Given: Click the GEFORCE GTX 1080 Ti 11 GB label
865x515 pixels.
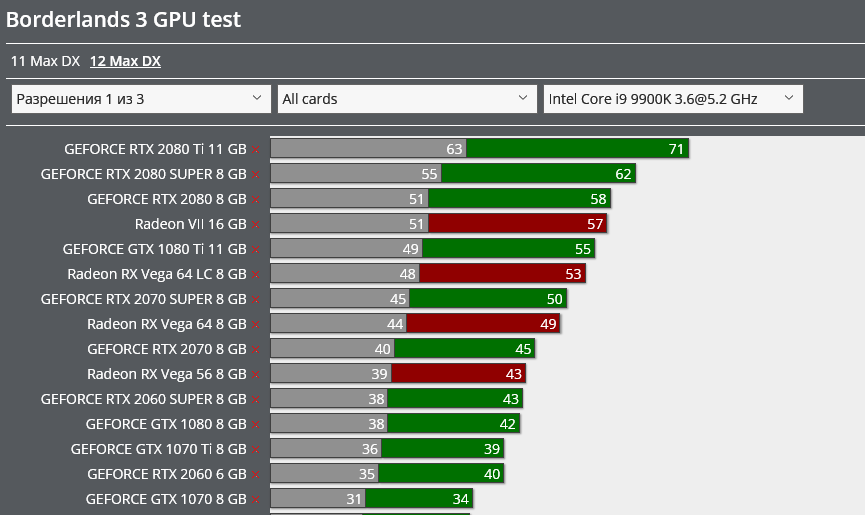Looking at the screenshot, I should click(x=154, y=249).
